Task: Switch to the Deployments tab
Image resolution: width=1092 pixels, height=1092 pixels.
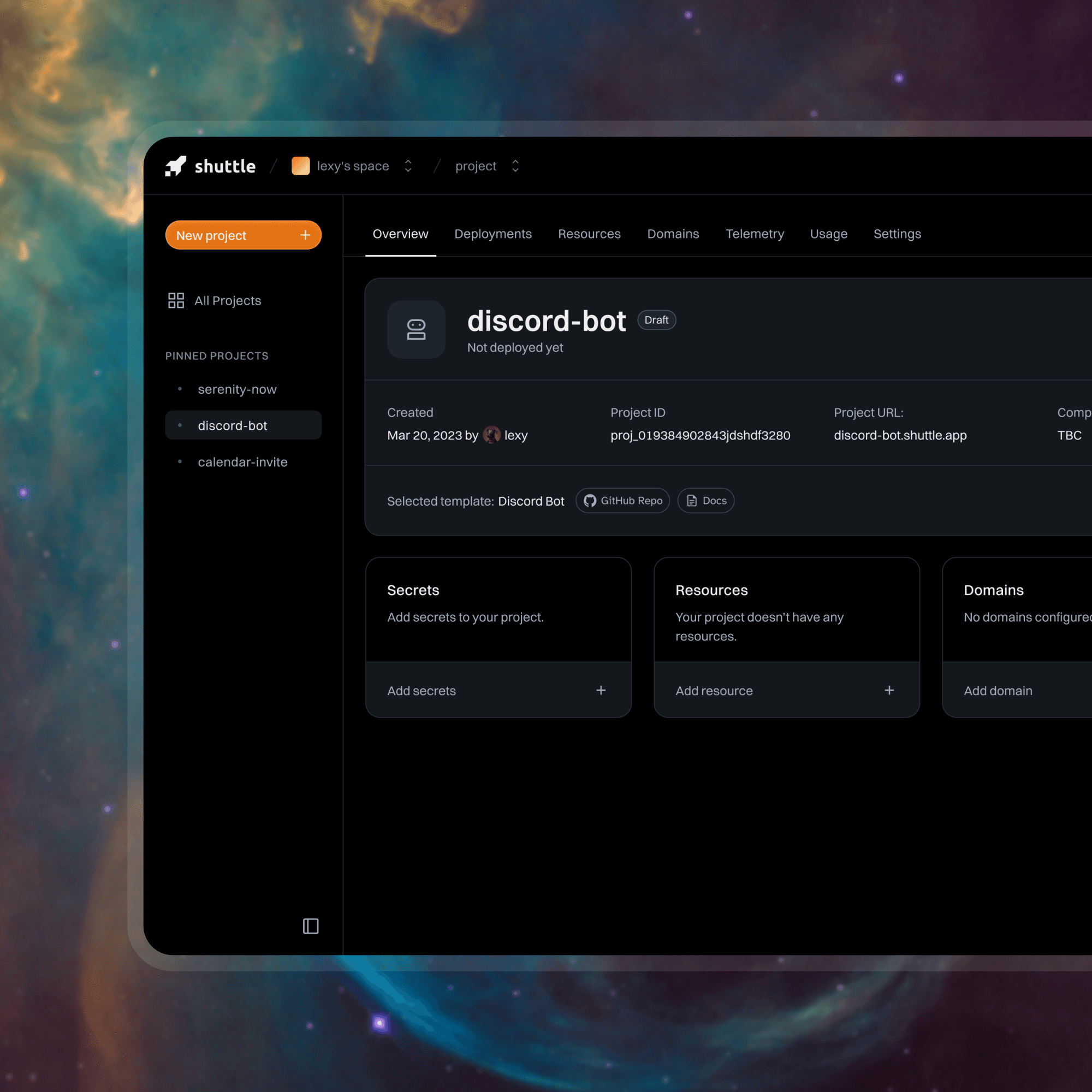Action: [493, 234]
